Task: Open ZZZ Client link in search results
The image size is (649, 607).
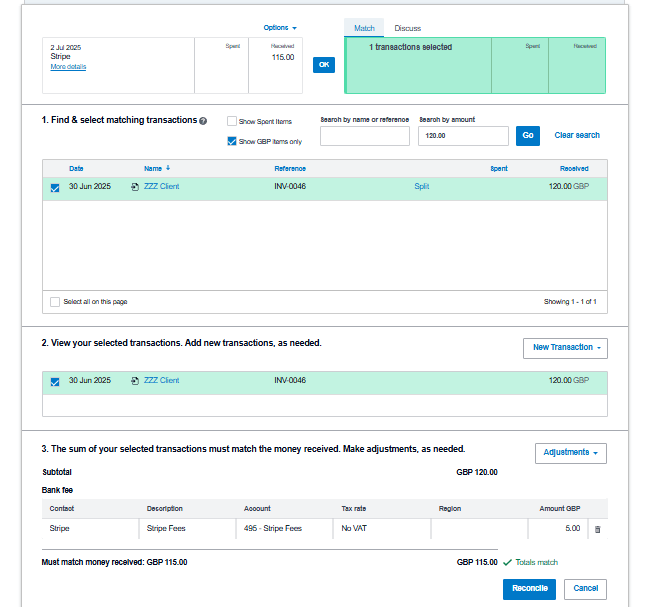Action: click(x=161, y=186)
